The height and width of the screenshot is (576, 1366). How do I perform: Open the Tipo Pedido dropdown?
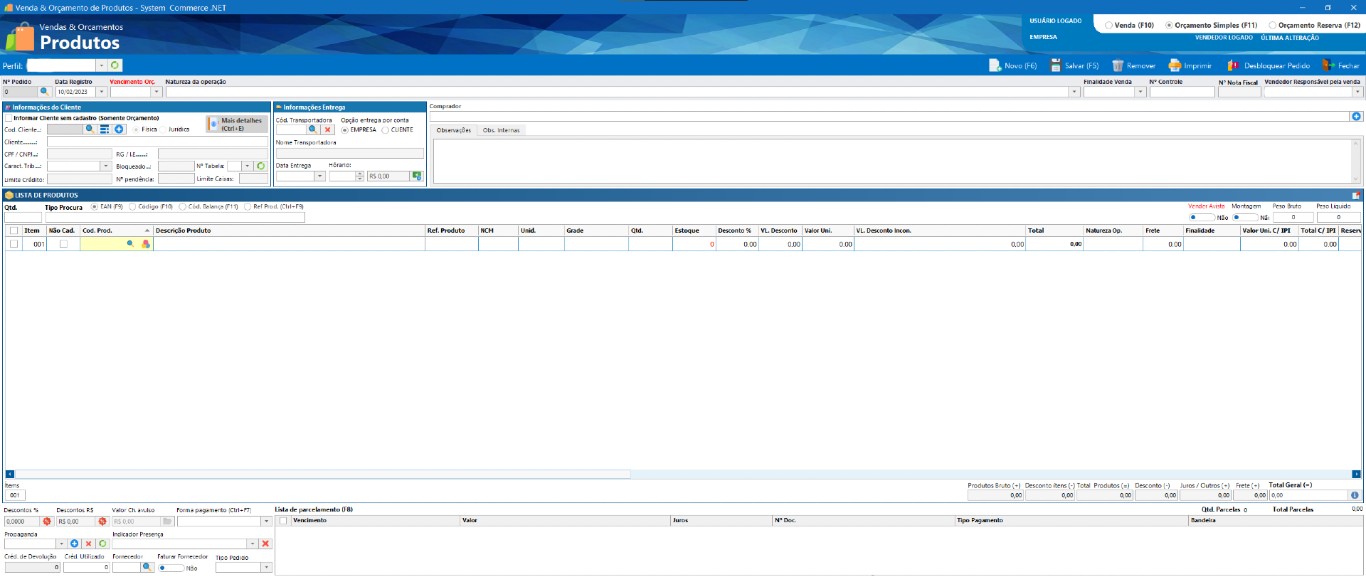click(x=266, y=567)
